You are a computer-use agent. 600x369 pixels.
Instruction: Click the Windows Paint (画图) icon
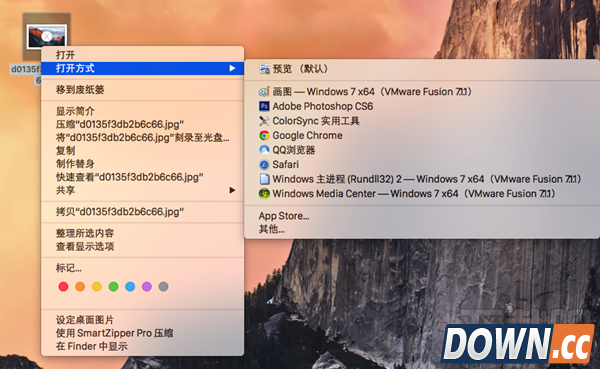coord(264,92)
